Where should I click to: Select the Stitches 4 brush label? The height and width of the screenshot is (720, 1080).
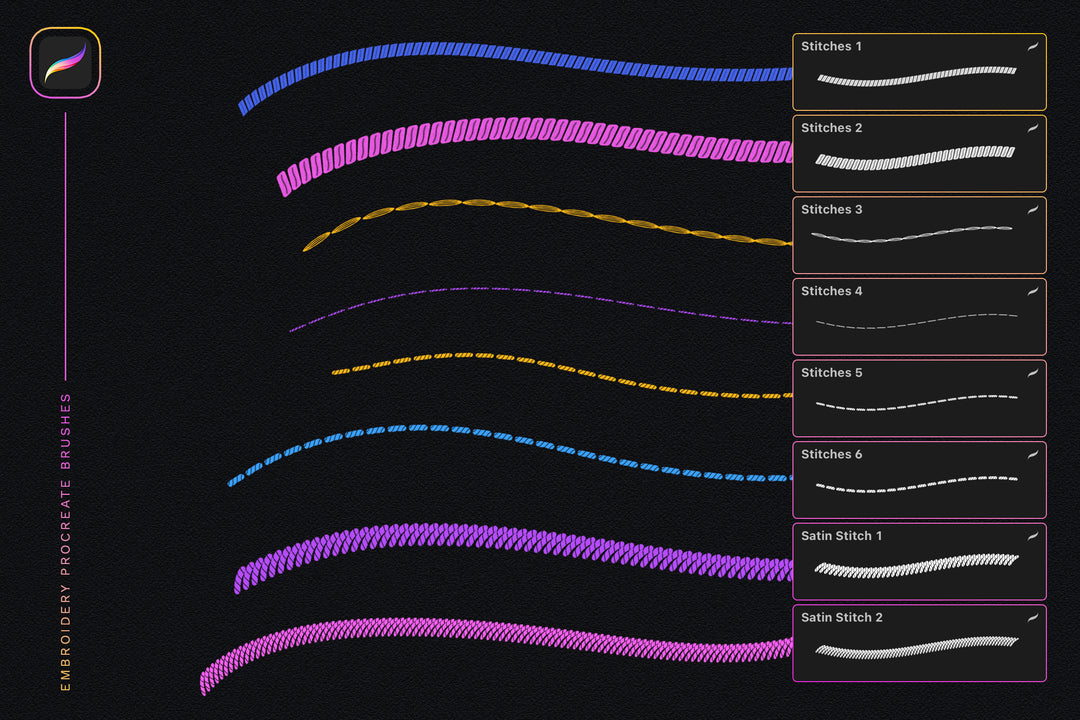[x=831, y=292]
